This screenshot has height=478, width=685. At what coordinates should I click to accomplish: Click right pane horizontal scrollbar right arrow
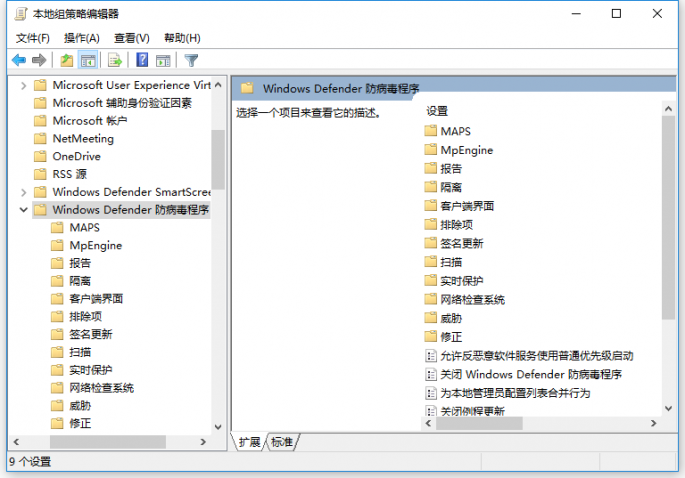(x=654, y=423)
